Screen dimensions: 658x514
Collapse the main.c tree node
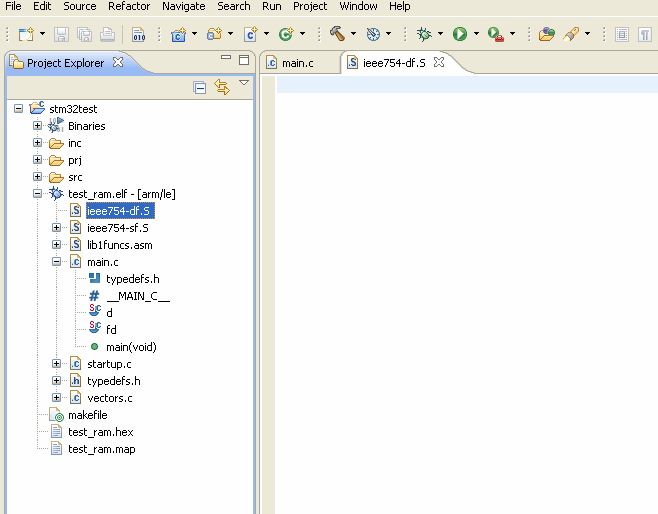click(x=56, y=261)
